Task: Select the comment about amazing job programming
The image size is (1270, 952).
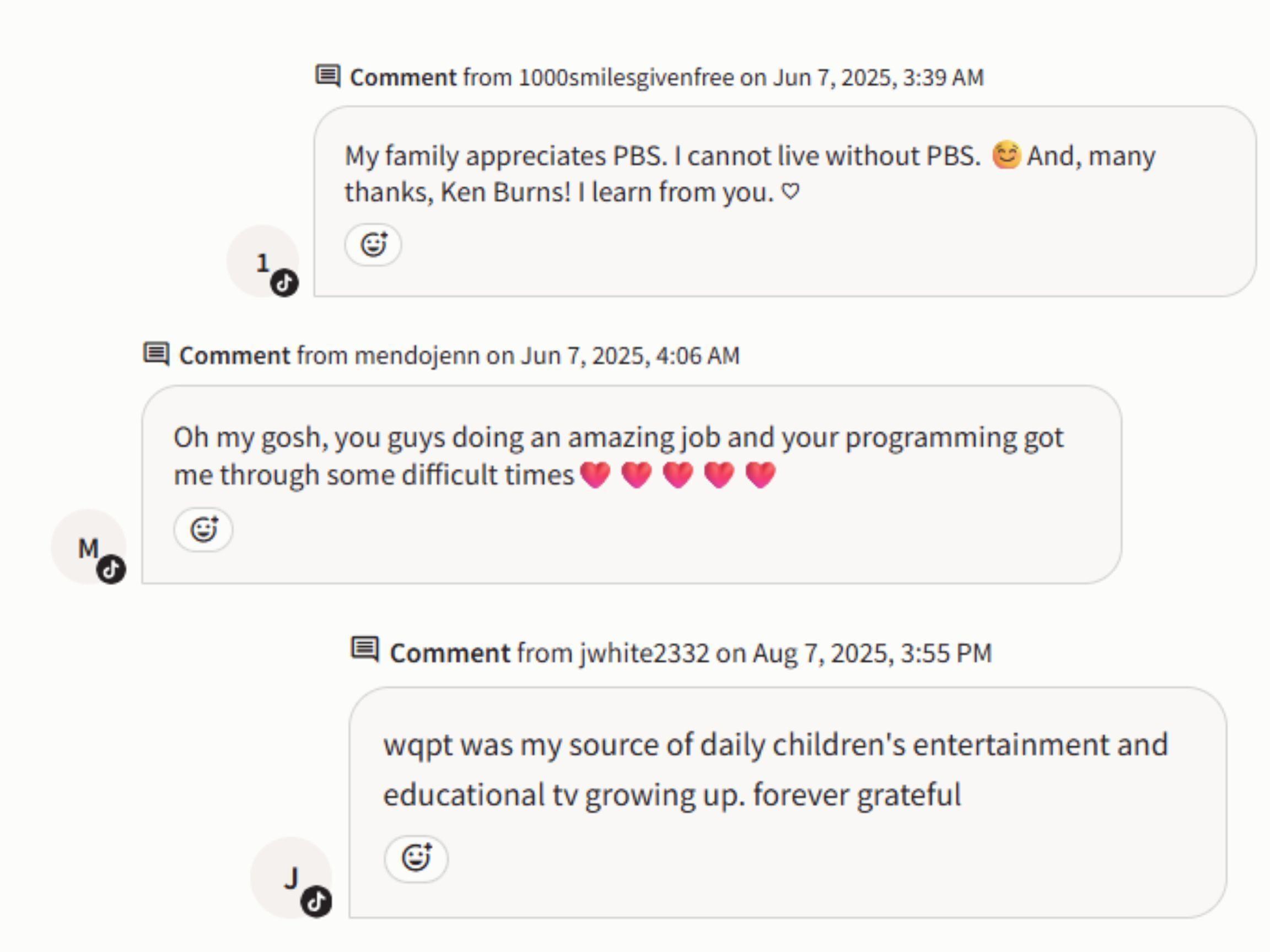Action: tap(618, 456)
